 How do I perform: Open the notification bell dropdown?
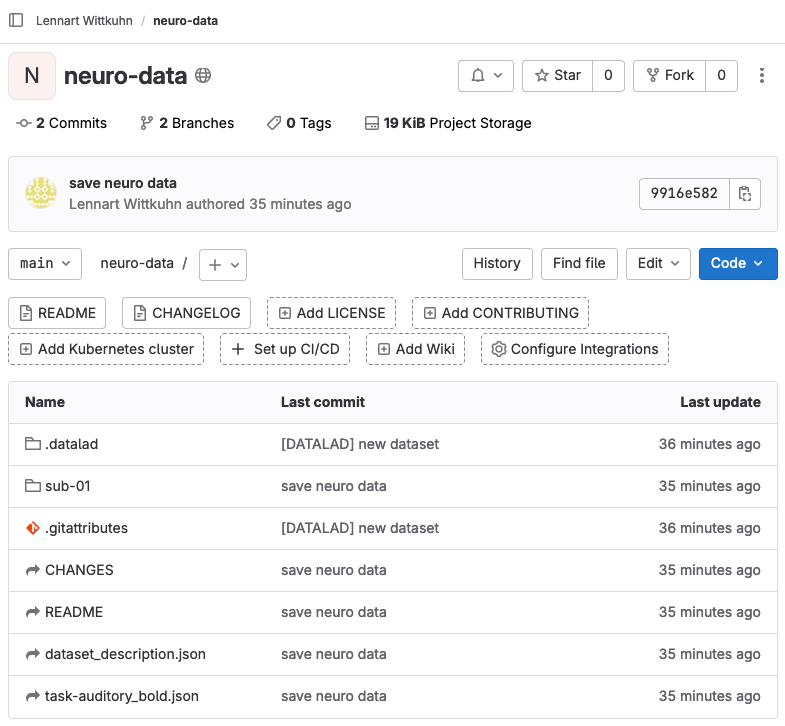coord(486,76)
